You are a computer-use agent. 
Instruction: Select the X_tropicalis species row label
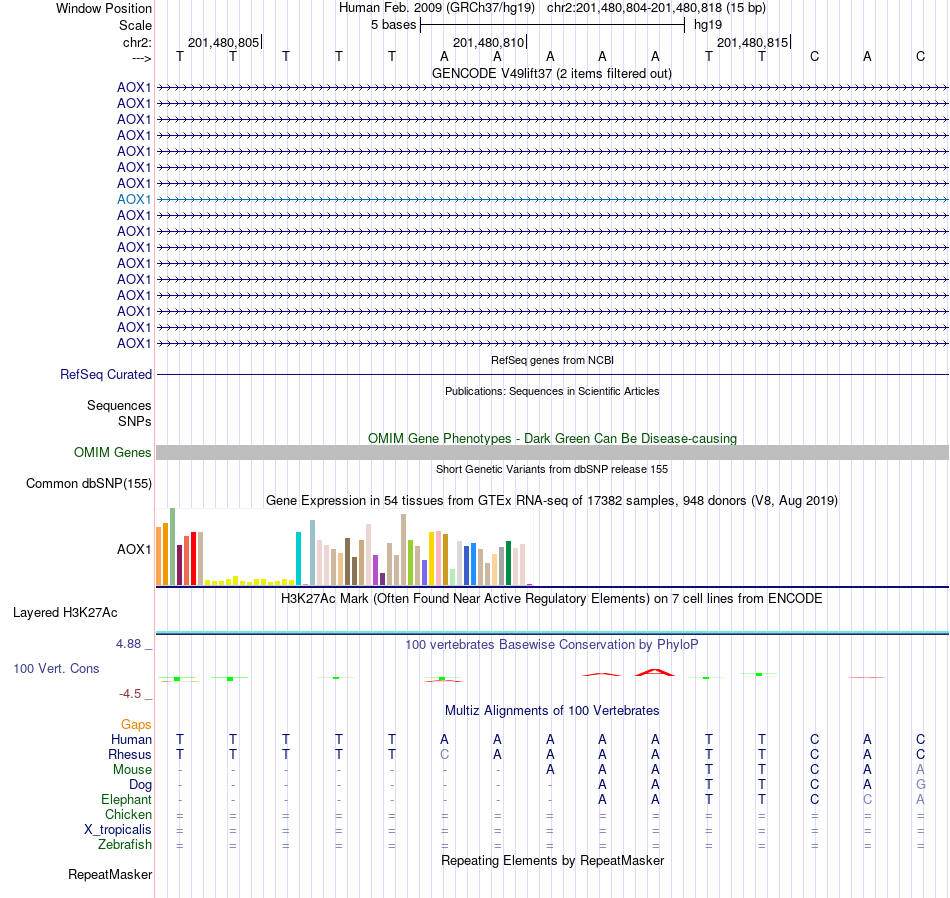point(118,830)
